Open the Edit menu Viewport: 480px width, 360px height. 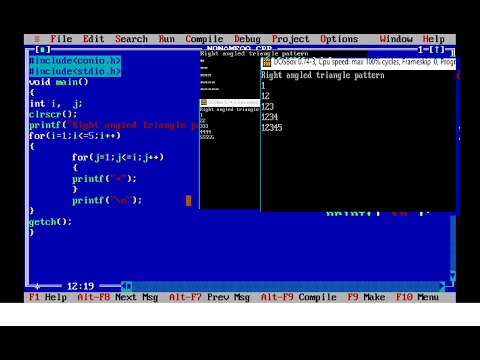(x=93, y=39)
